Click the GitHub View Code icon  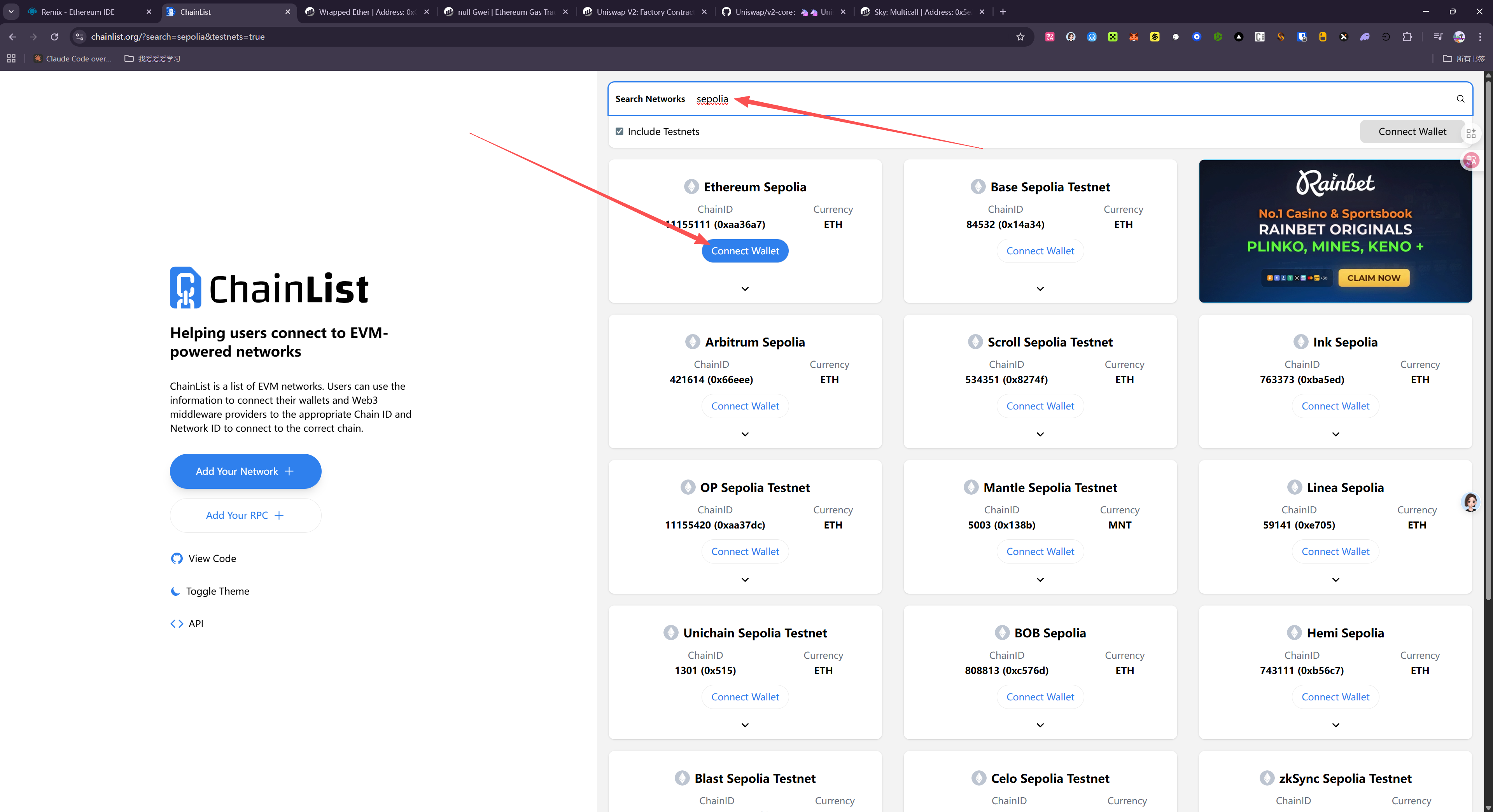[177, 558]
